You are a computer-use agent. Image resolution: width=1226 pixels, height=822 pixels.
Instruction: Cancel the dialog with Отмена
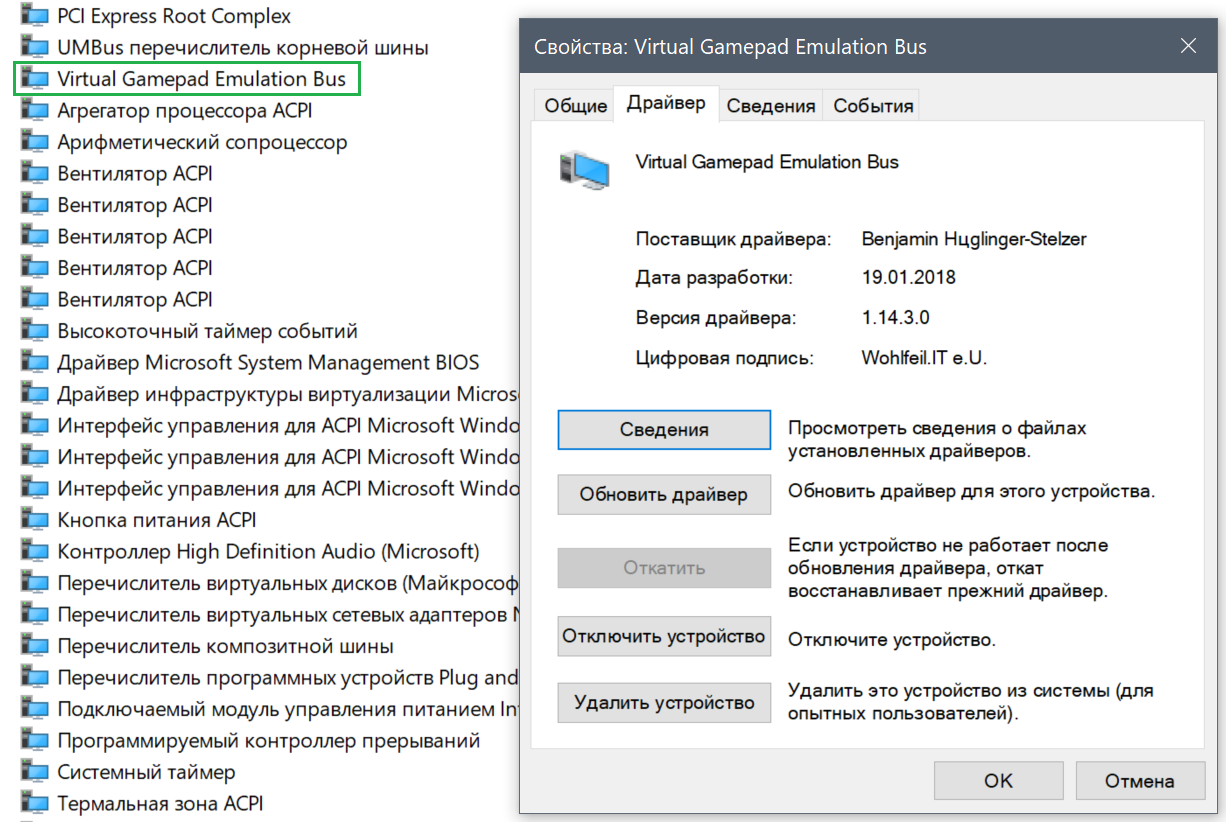1139,781
